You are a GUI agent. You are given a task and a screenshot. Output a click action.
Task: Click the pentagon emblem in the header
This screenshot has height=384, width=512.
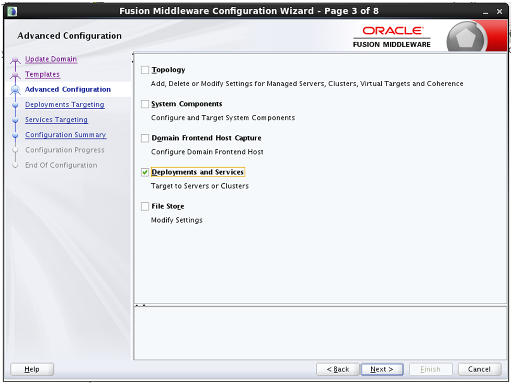(465, 38)
